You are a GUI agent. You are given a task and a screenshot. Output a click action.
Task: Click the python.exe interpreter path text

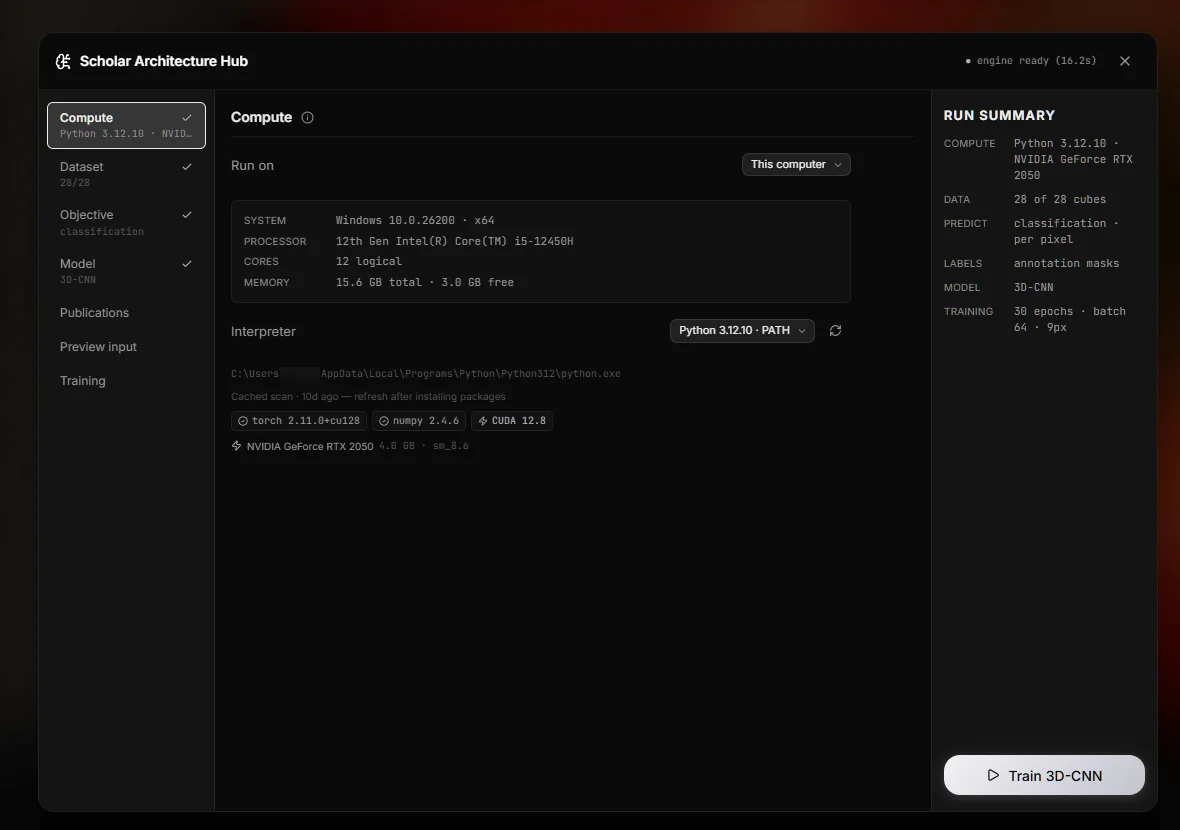click(x=426, y=373)
